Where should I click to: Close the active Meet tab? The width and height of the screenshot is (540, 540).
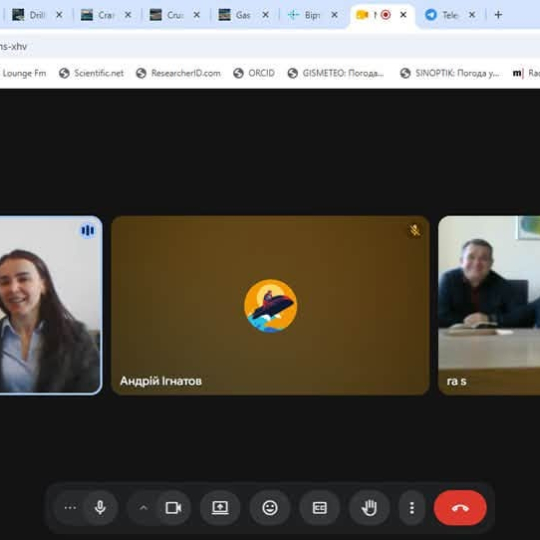tap(403, 15)
